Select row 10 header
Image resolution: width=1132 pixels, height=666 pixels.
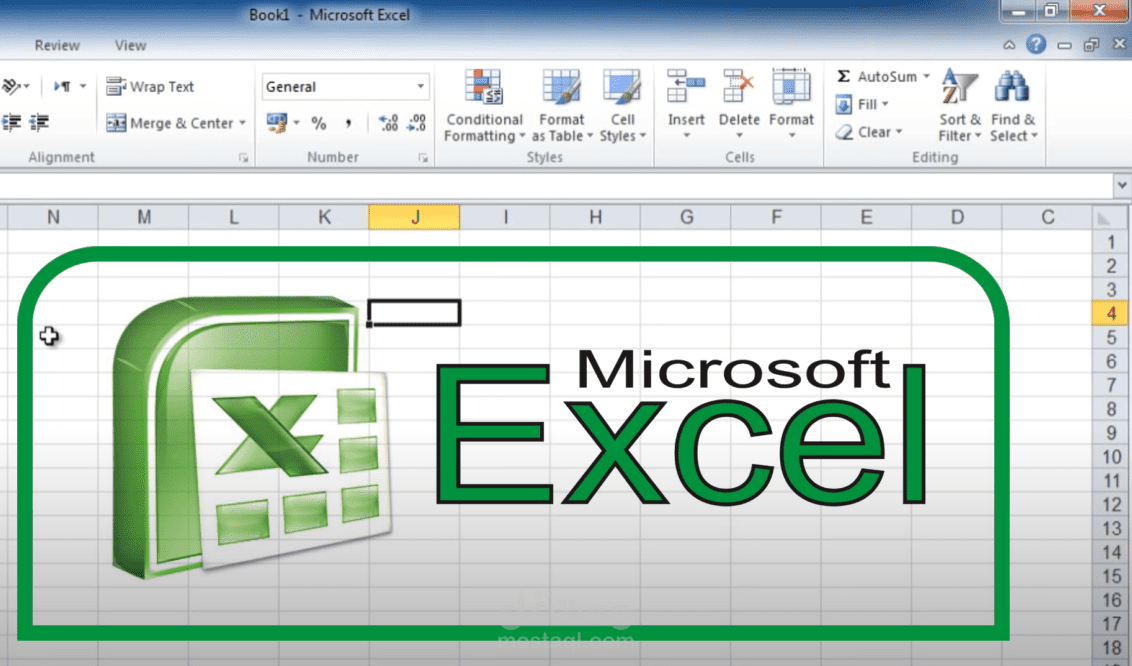[x=1111, y=457]
